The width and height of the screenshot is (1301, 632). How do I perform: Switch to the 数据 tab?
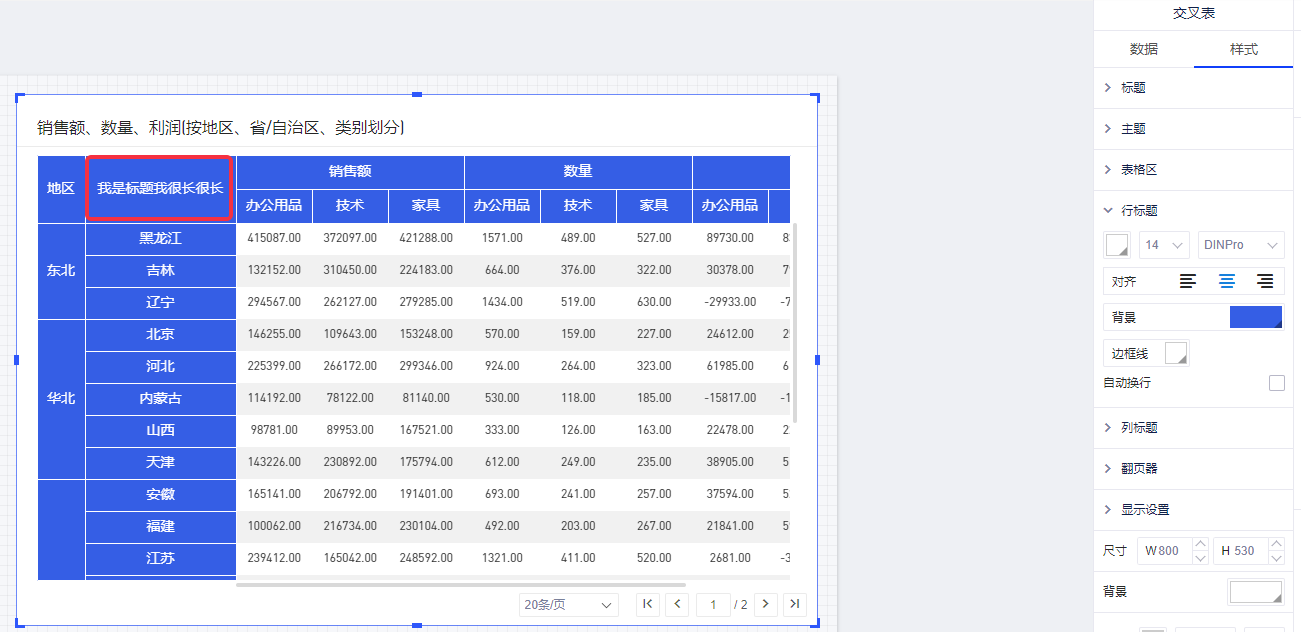tap(1144, 49)
